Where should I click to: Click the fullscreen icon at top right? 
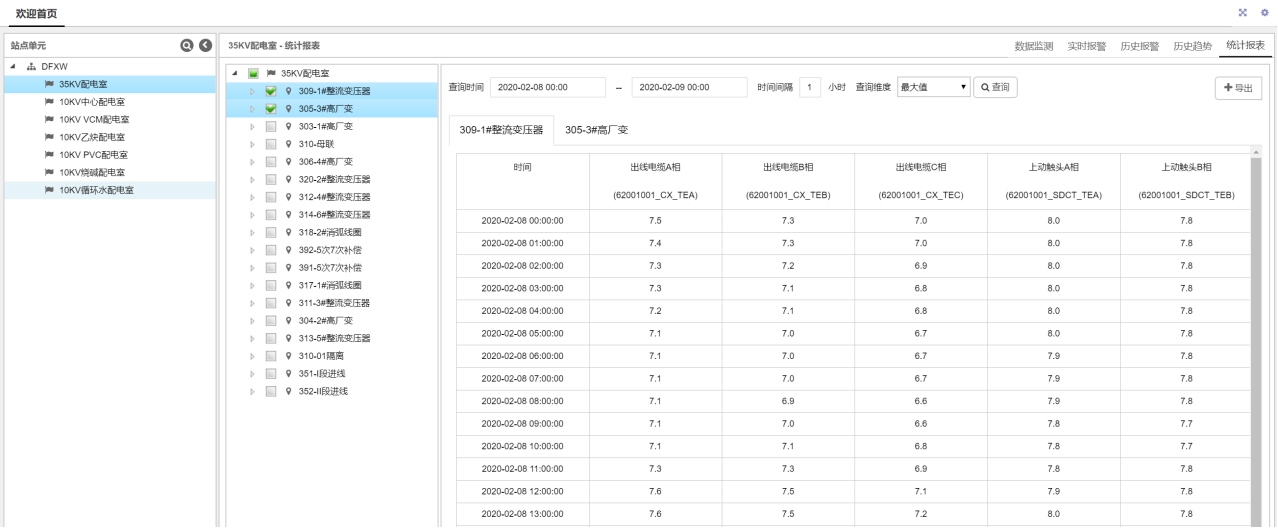[x=1243, y=12]
